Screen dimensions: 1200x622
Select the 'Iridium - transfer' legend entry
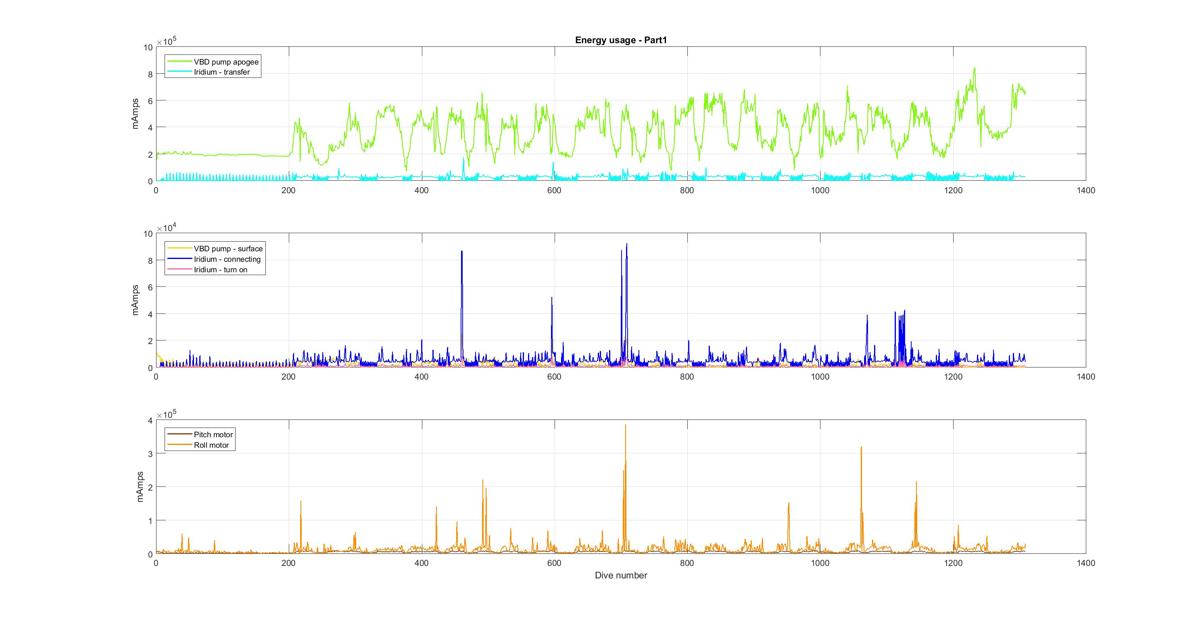point(222,71)
